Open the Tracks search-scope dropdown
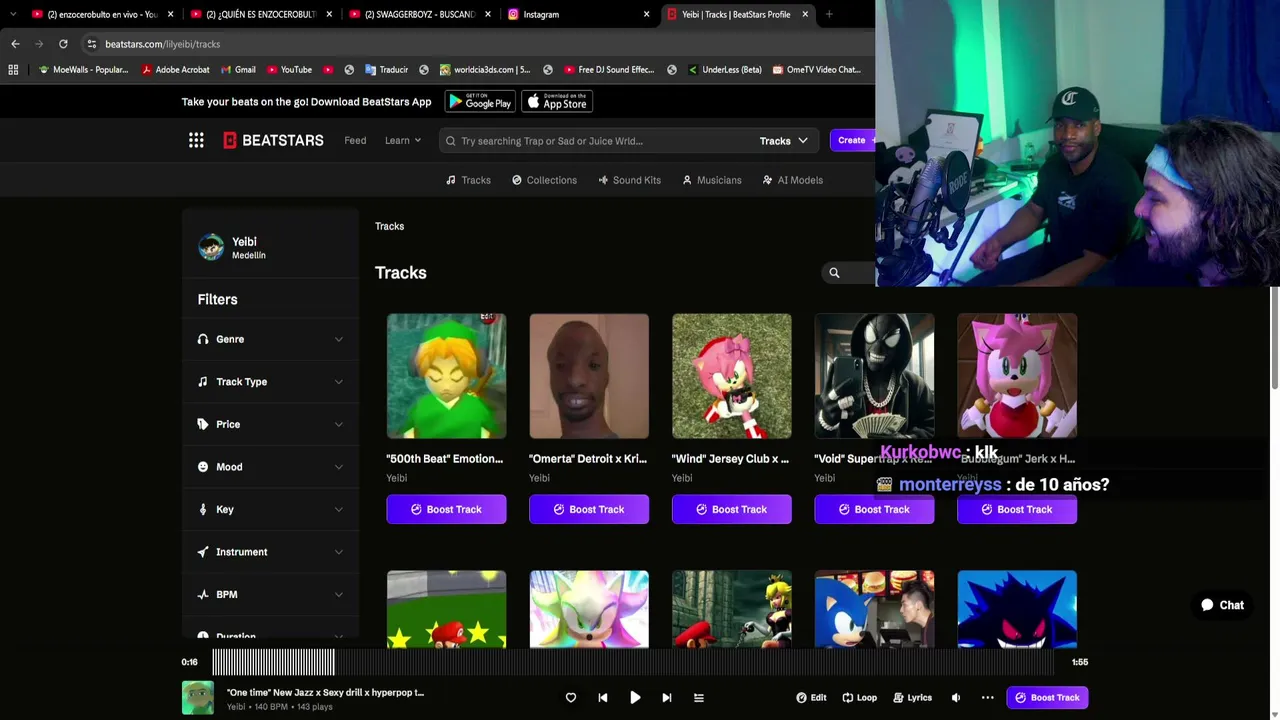The height and width of the screenshot is (720, 1280). 783,141
